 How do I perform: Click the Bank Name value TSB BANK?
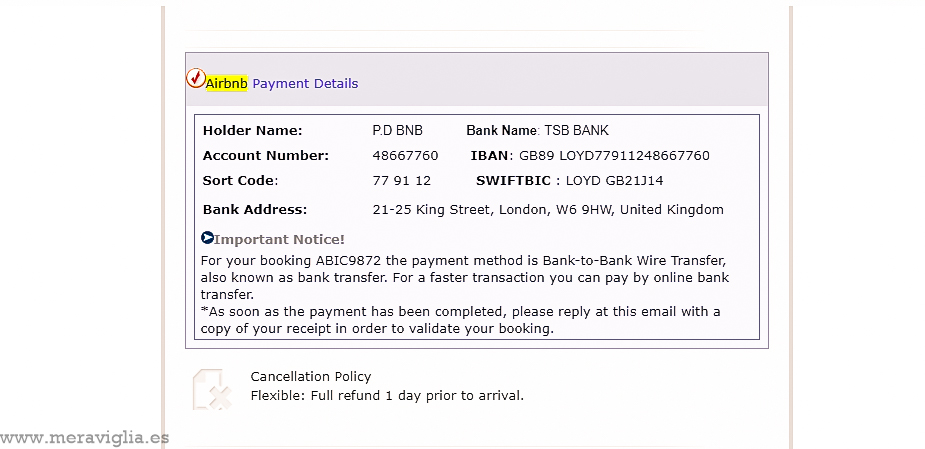click(x=576, y=130)
